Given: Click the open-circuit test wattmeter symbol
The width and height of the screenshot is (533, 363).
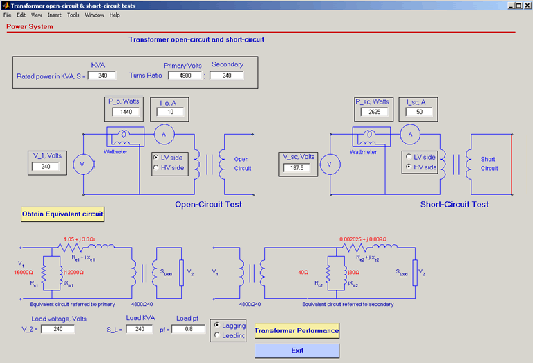Looking at the screenshot, I should [125, 137].
